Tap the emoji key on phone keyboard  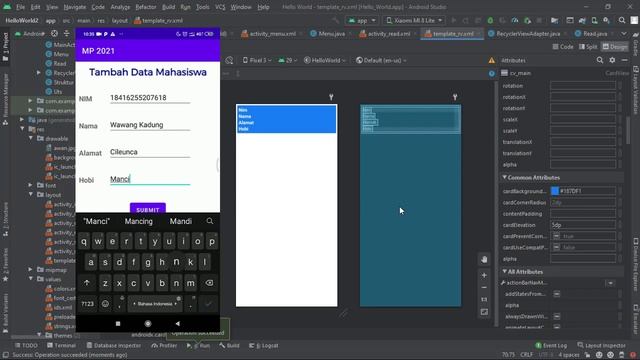point(105,304)
